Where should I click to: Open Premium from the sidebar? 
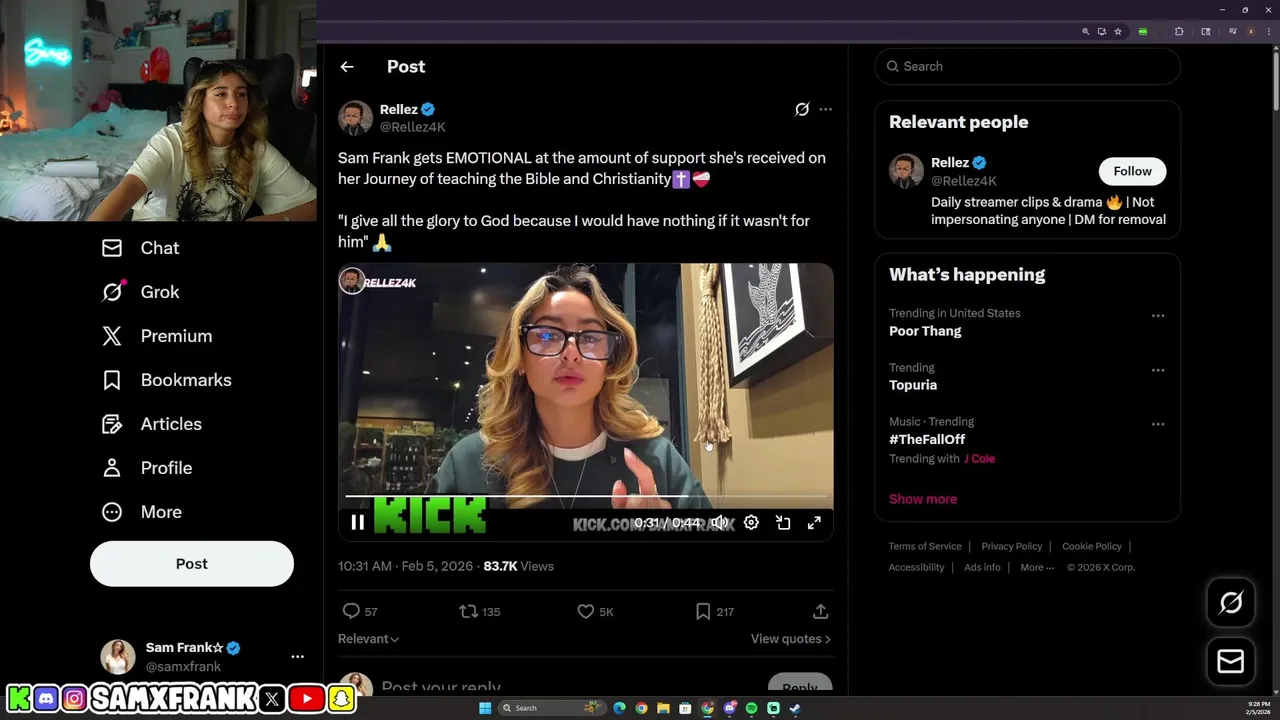pos(157,336)
